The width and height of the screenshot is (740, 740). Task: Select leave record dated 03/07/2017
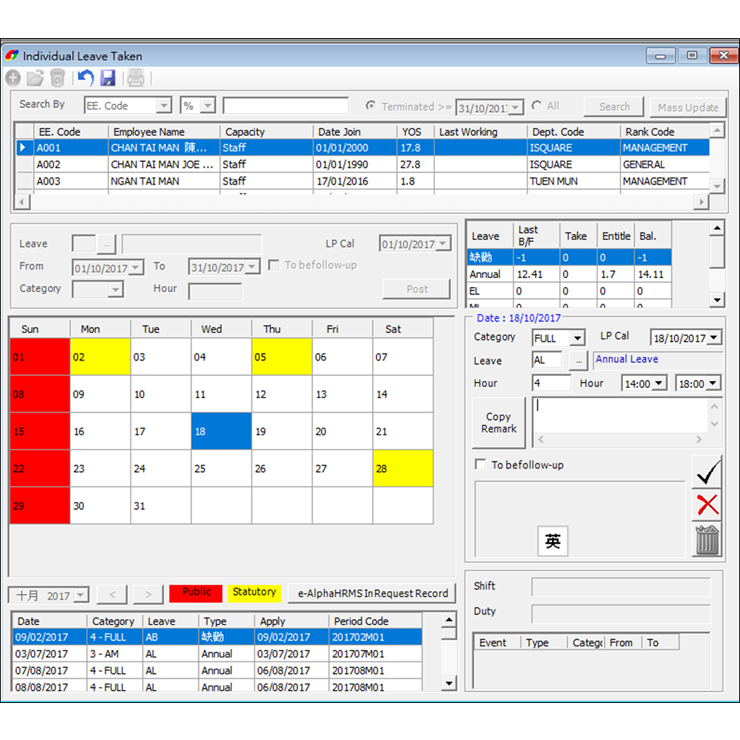point(217,654)
